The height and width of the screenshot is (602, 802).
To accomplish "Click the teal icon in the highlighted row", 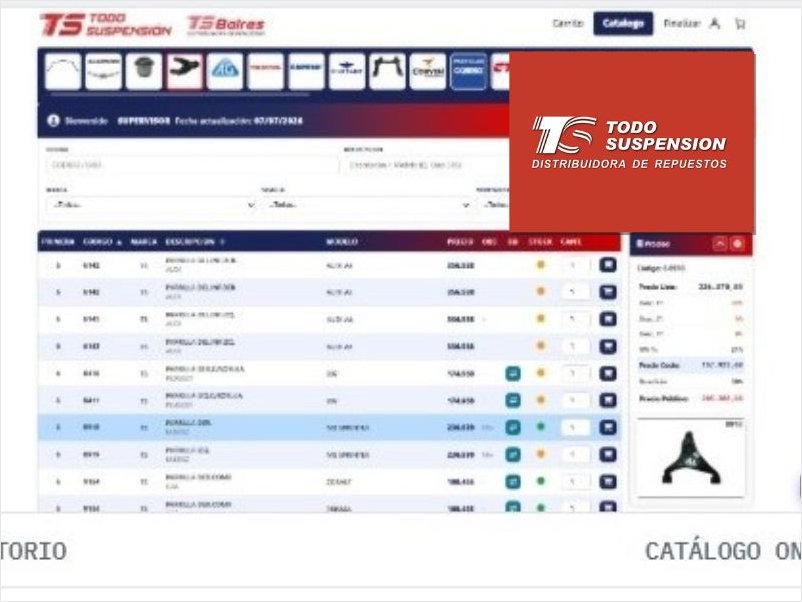I will click(x=513, y=427).
